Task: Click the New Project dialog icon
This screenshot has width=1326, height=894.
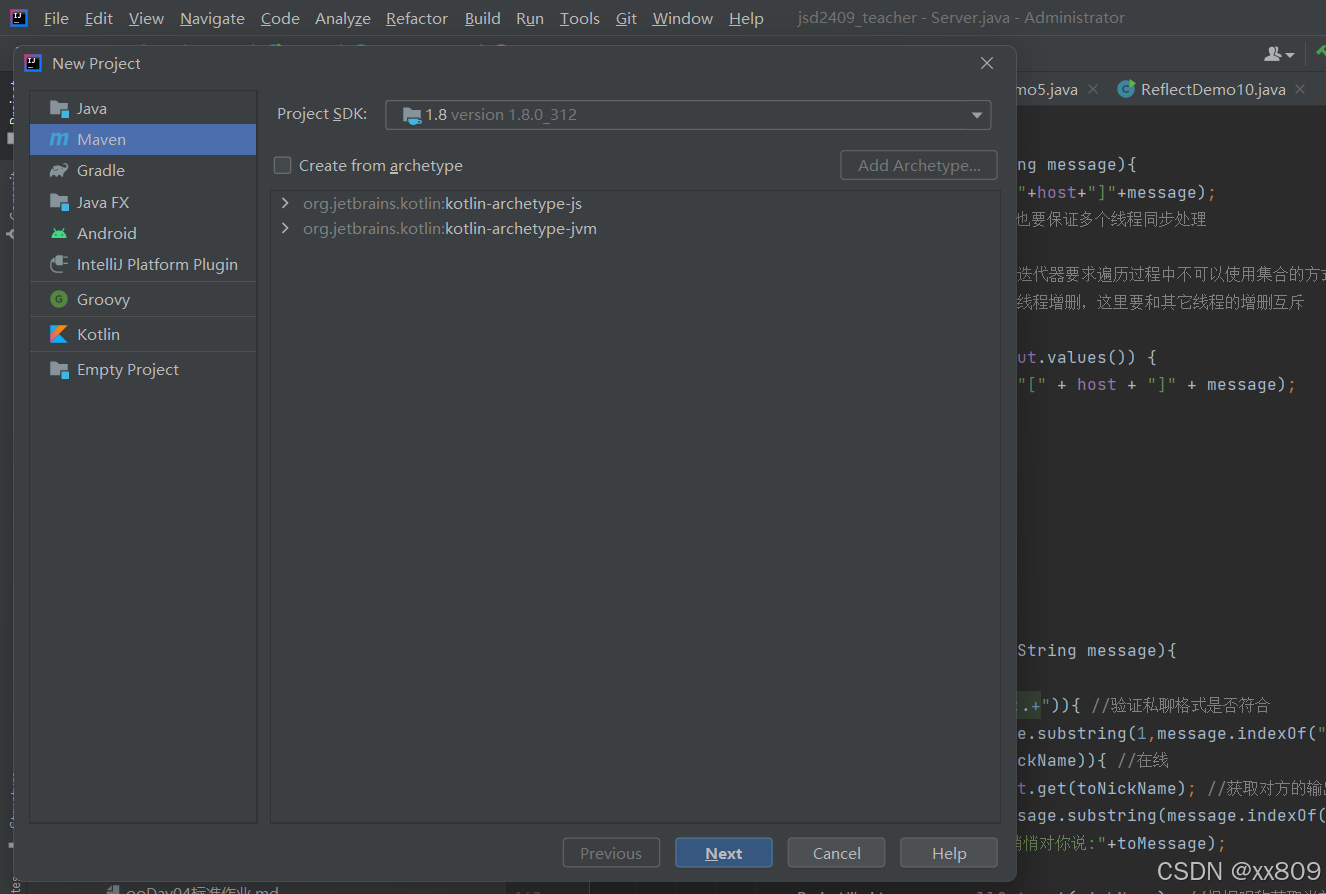Action: tap(33, 63)
